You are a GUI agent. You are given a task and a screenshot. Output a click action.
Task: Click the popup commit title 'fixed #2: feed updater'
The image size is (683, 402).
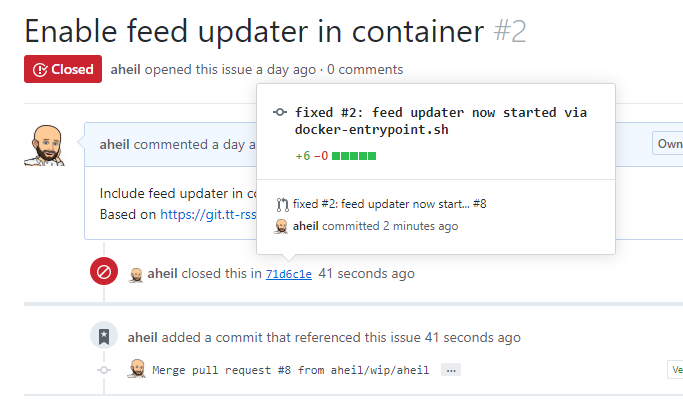point(440,121)
